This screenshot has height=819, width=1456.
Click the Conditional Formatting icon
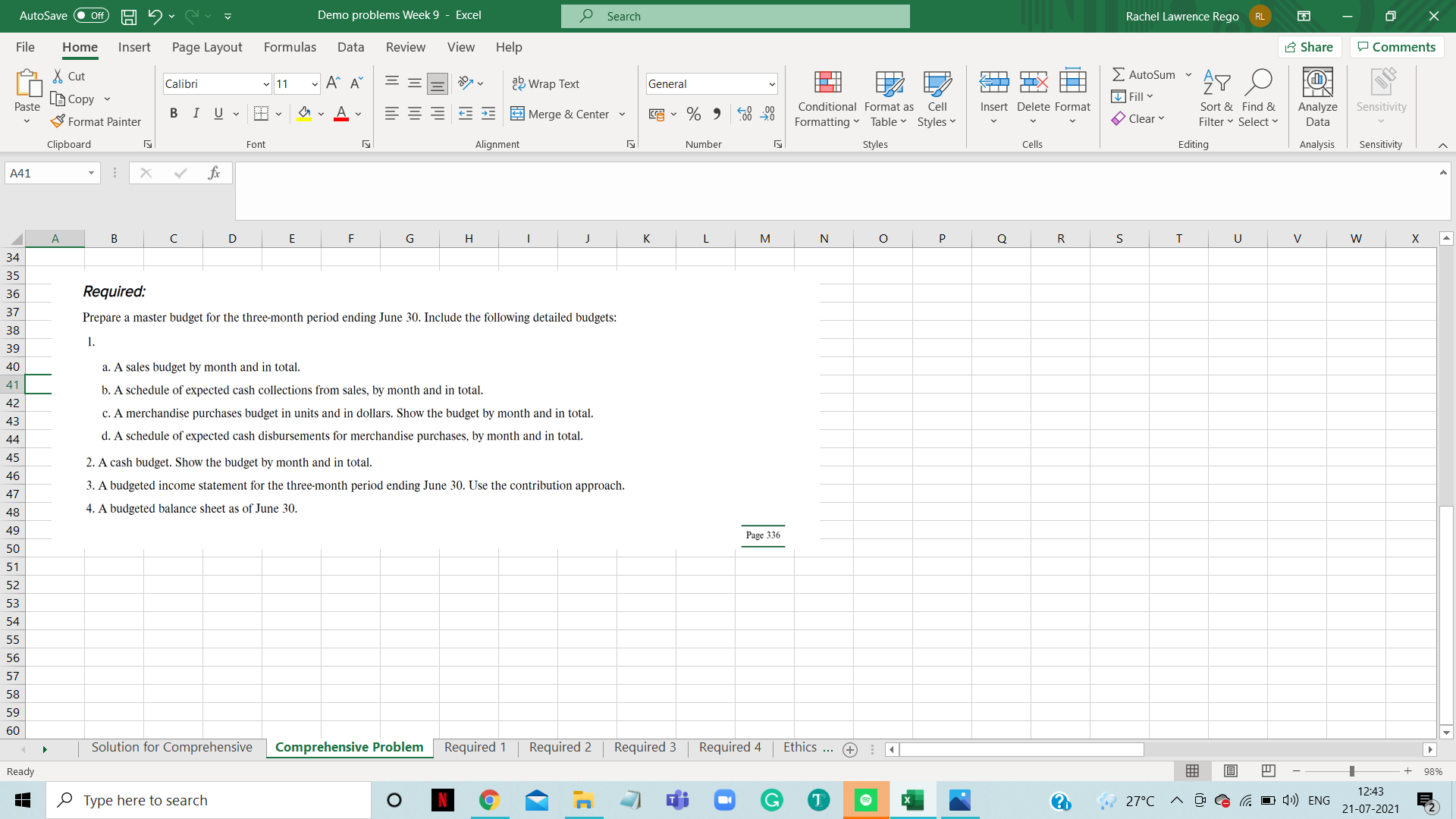827,83
